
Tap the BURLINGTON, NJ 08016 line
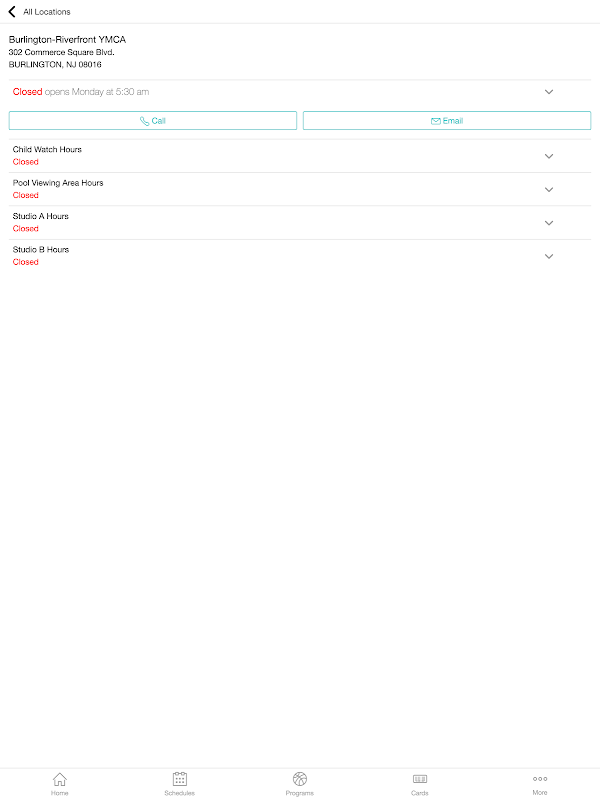[x=55, y=64]
